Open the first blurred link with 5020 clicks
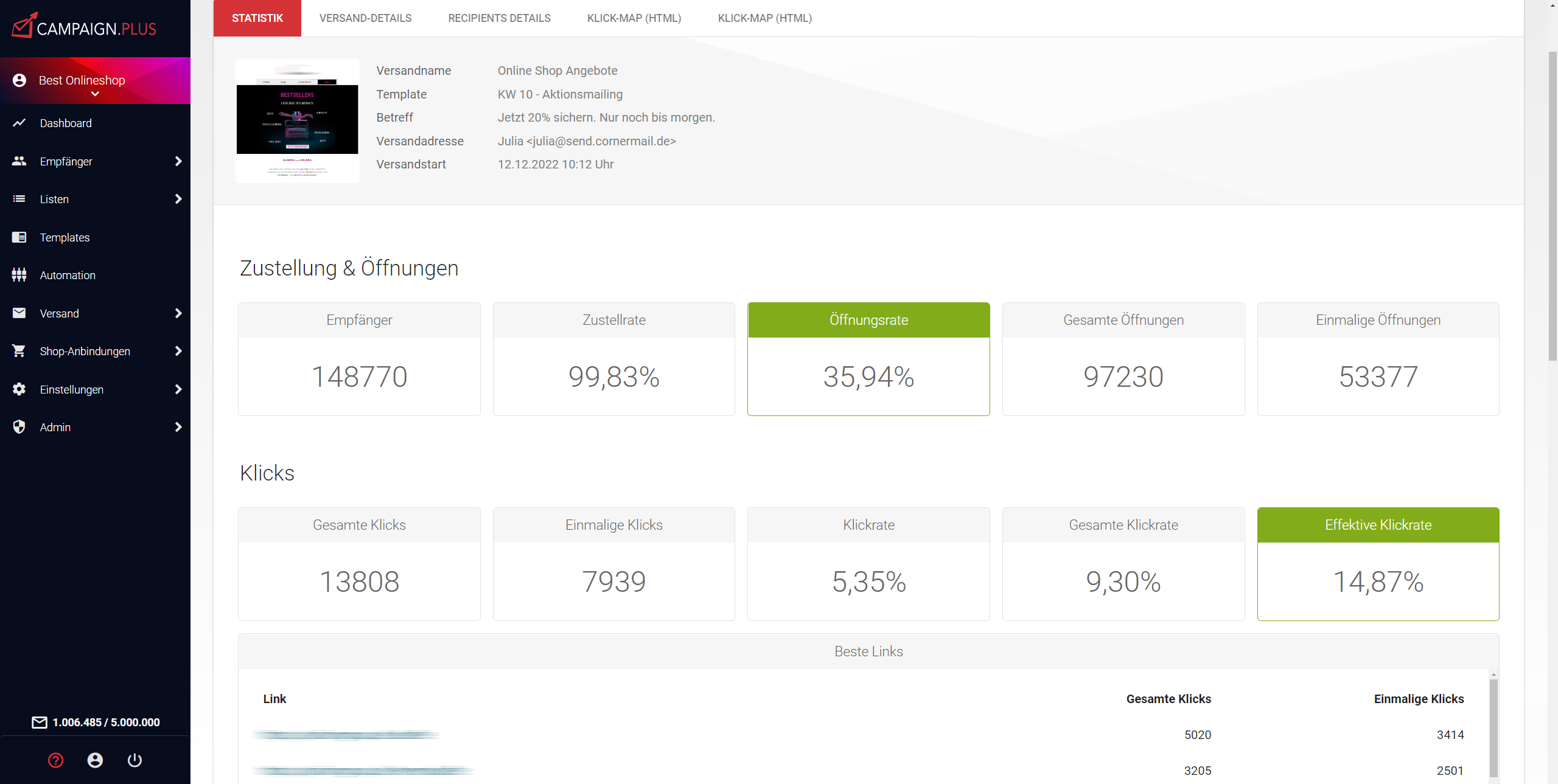The image size is (1558, 784). (346, 735)
